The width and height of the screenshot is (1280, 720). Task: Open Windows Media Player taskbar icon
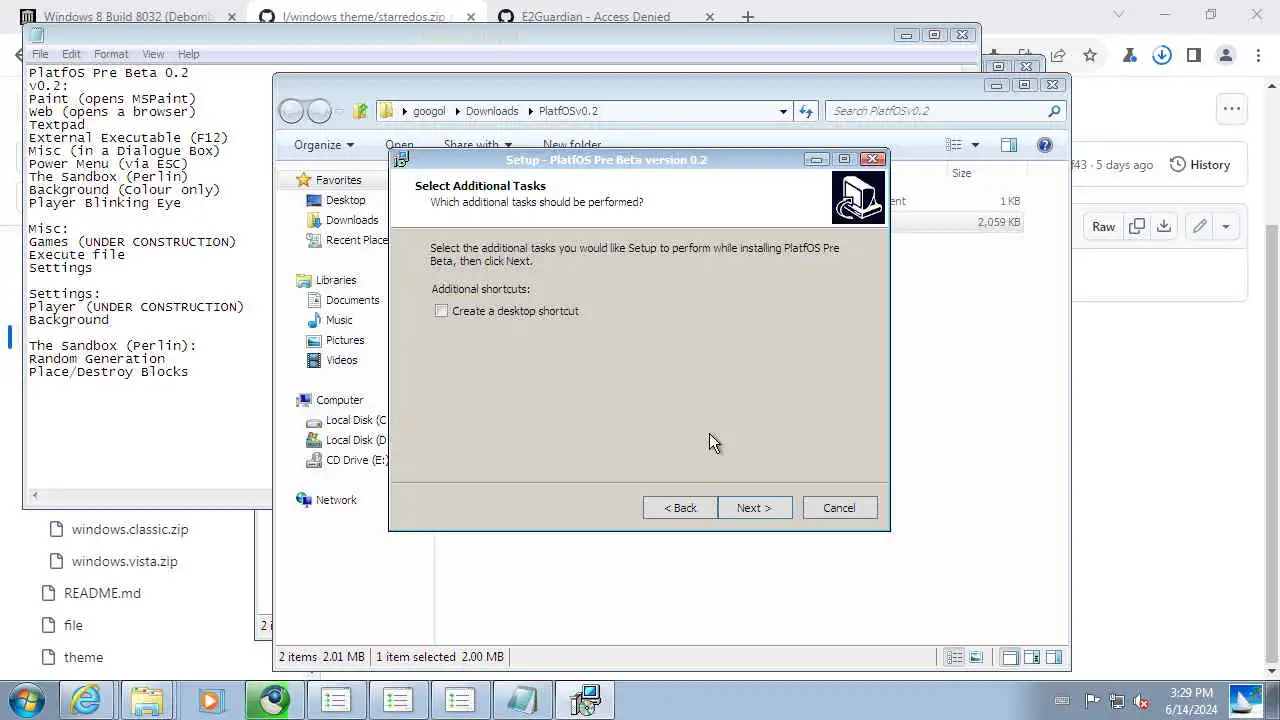tap(209, 700)
